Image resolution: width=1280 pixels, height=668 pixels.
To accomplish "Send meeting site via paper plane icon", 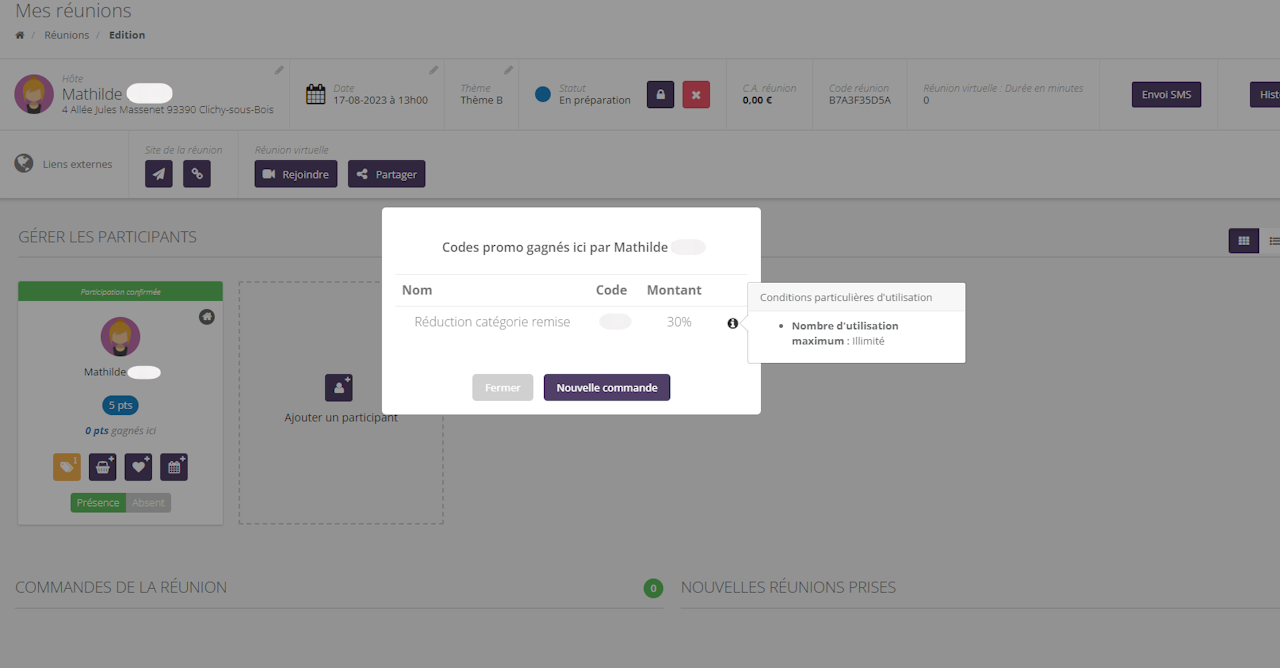I will (159, 174).
